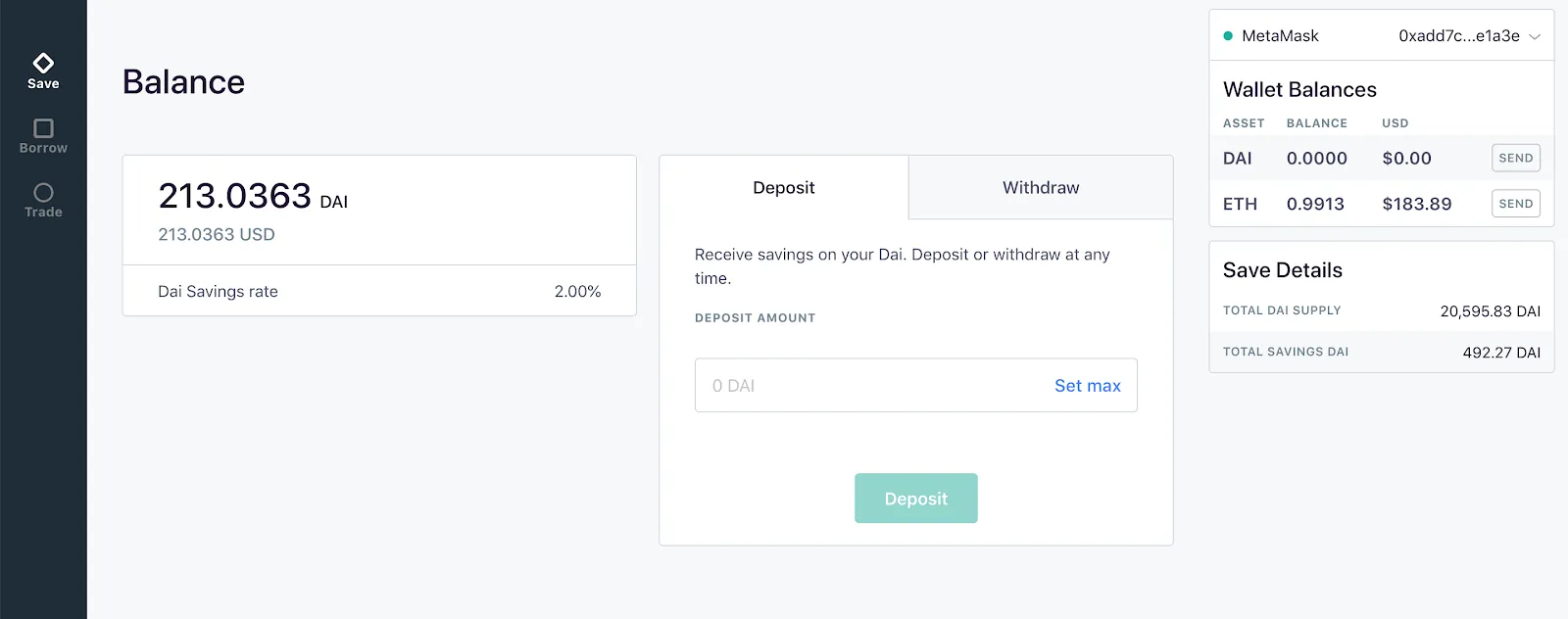
Task: Click the Trade circle icon
Action: click(x=43, y=192)
